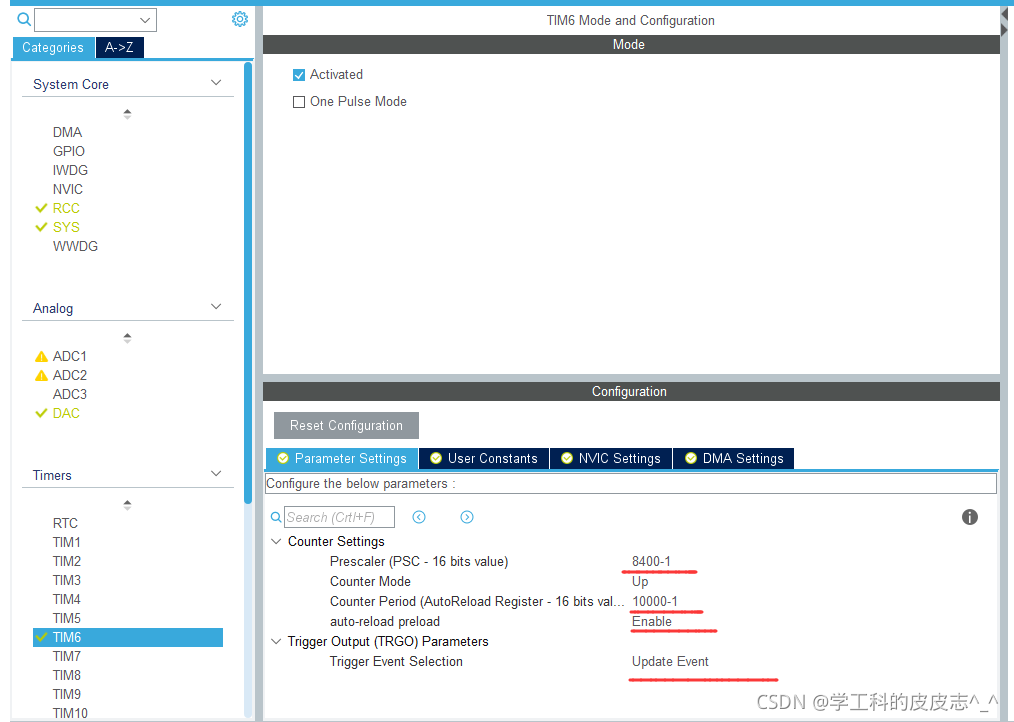This screenshot has width=1014, height=722.
Task: Select the highlighted TIM6 timer
Action: coord(127,637)
